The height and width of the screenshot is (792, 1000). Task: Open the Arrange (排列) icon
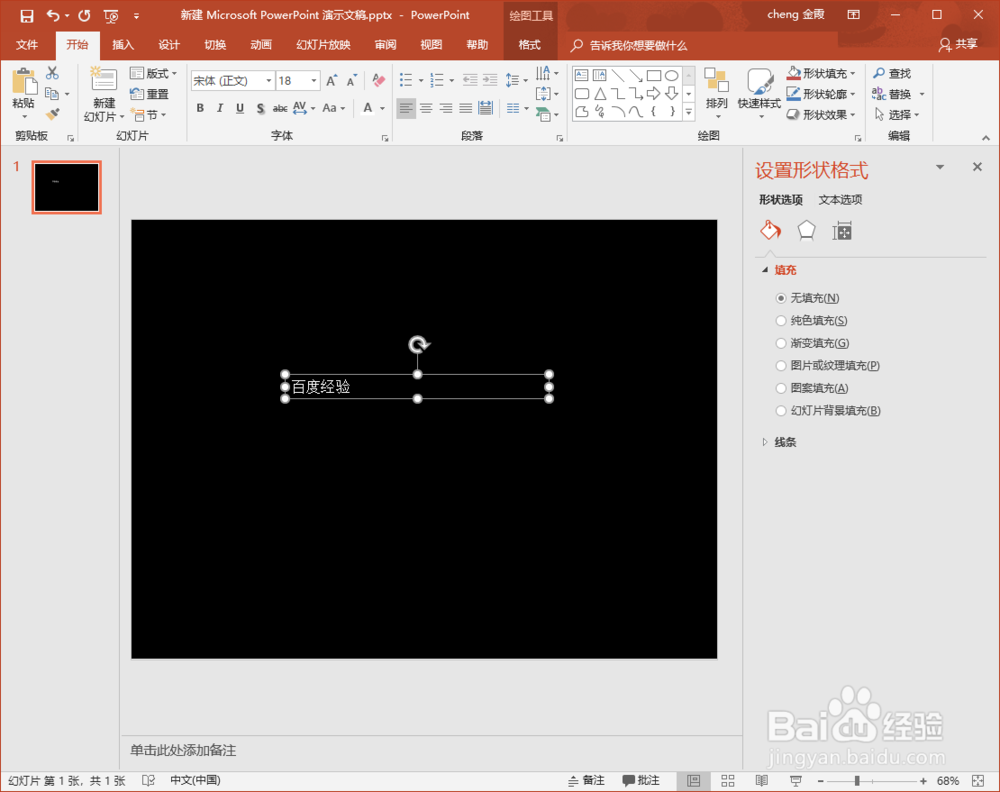pyautogui.click(x=716, y=81)
